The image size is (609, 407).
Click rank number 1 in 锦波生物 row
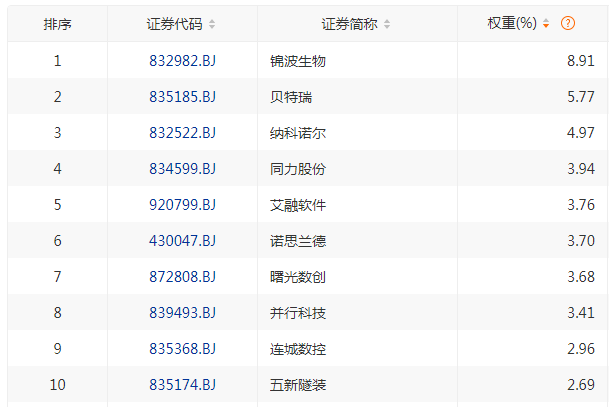point(57,61)
